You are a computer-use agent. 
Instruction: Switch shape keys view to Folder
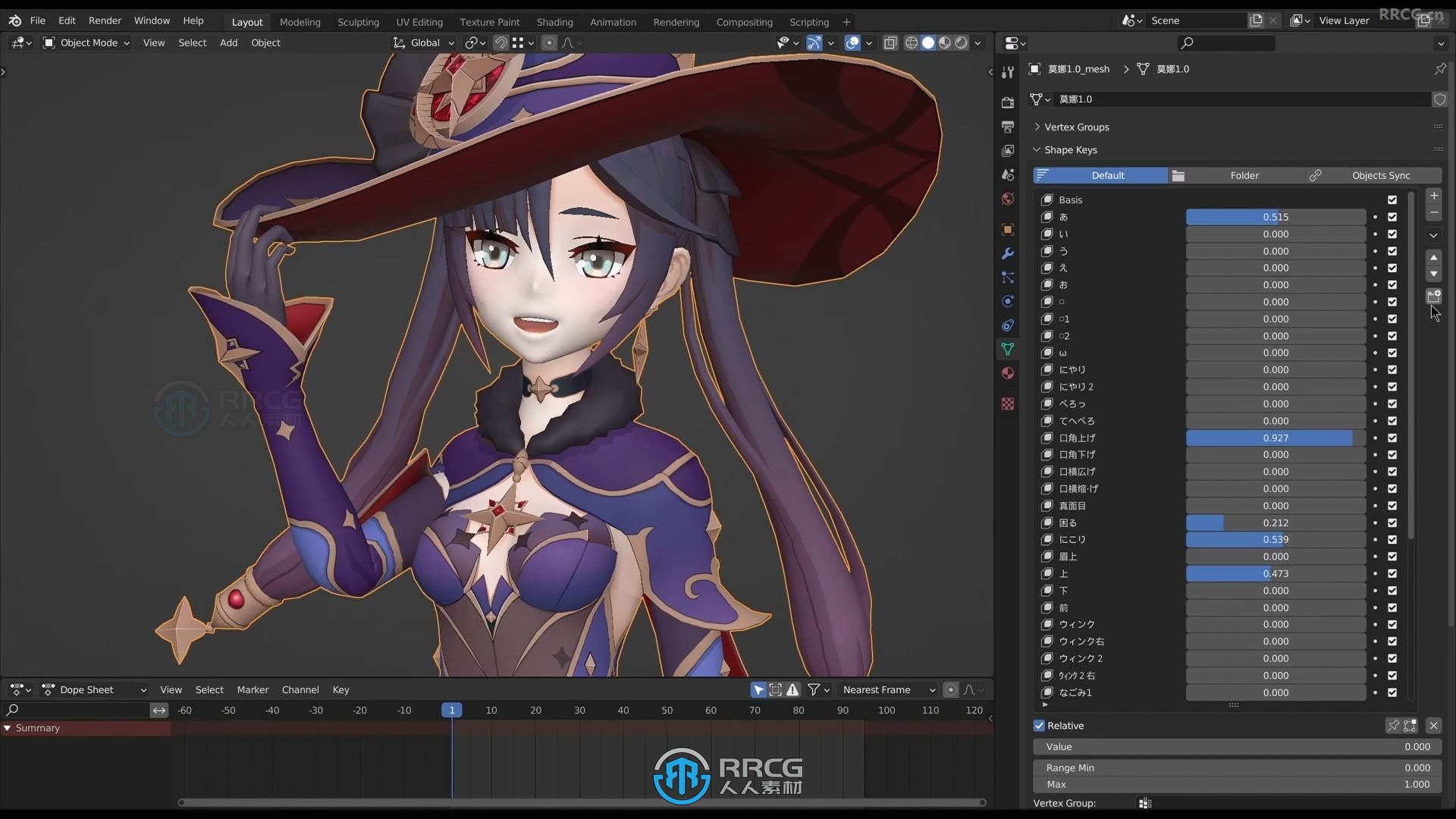[x=1236, y=176]
